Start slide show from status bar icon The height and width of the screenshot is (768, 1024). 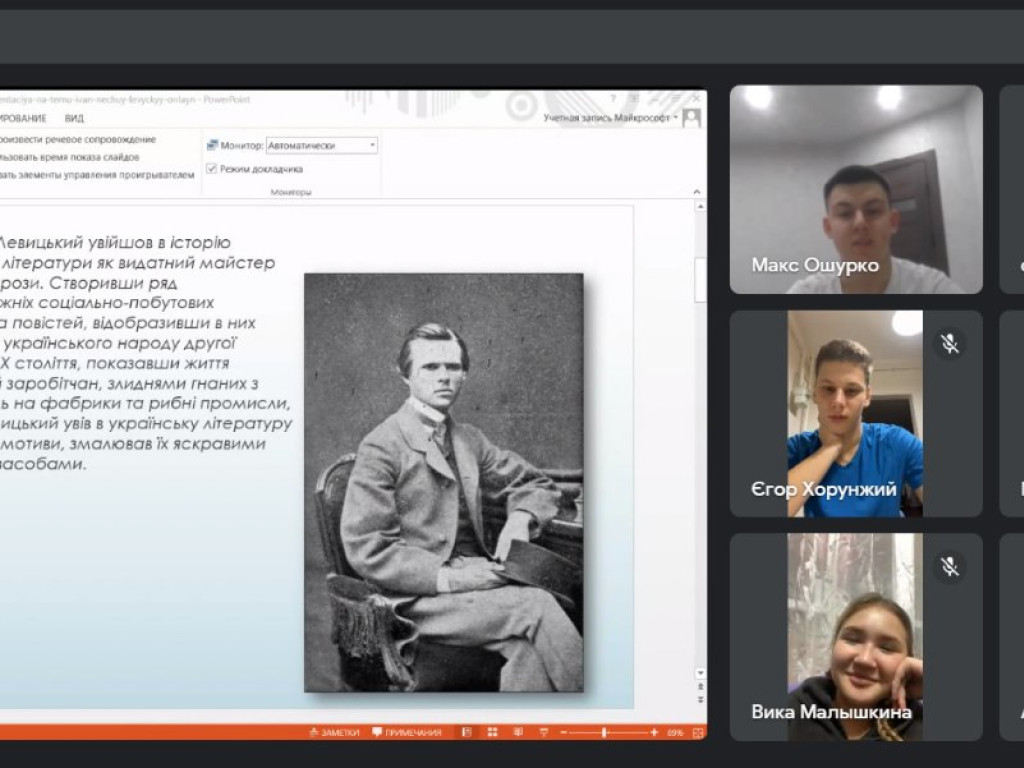coord(543,733)
